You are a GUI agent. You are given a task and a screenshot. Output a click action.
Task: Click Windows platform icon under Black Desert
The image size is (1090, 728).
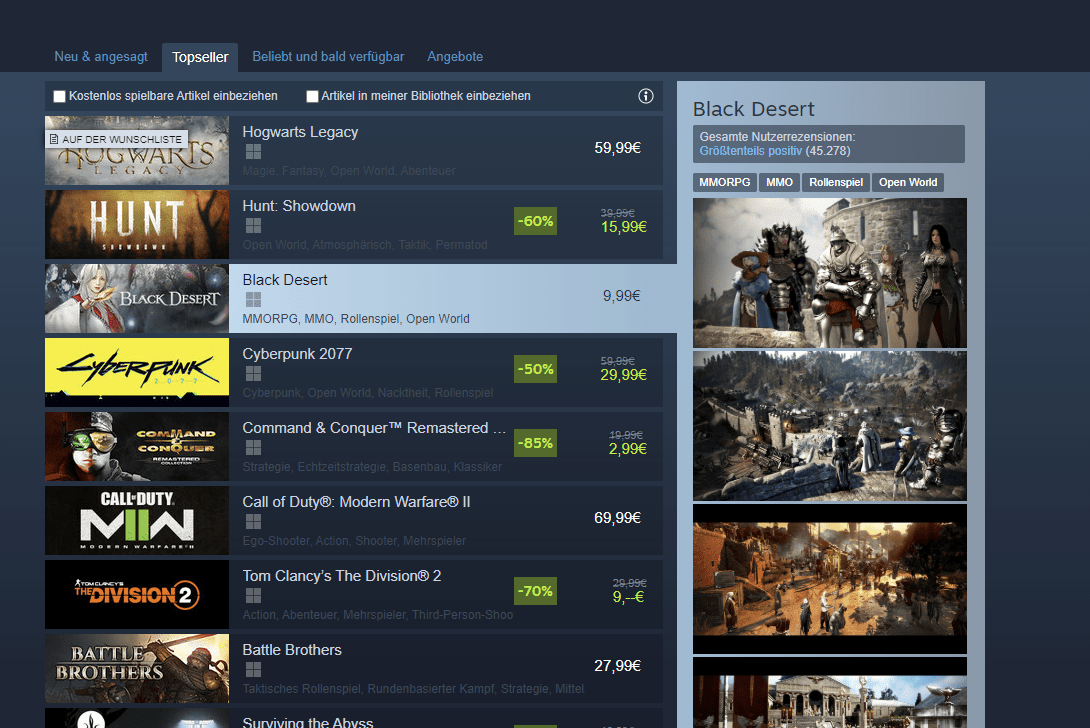click(253, 299)
